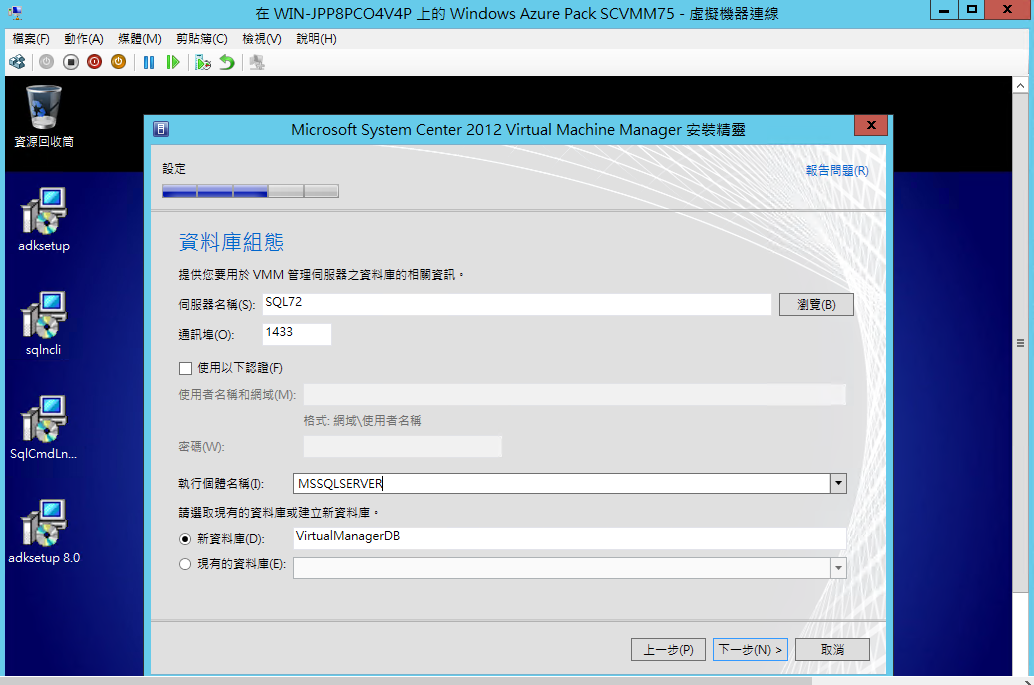Click the 使用者名稱和網域 field
The height and width of the screenshot is (685, 1034).
(574, 394)
